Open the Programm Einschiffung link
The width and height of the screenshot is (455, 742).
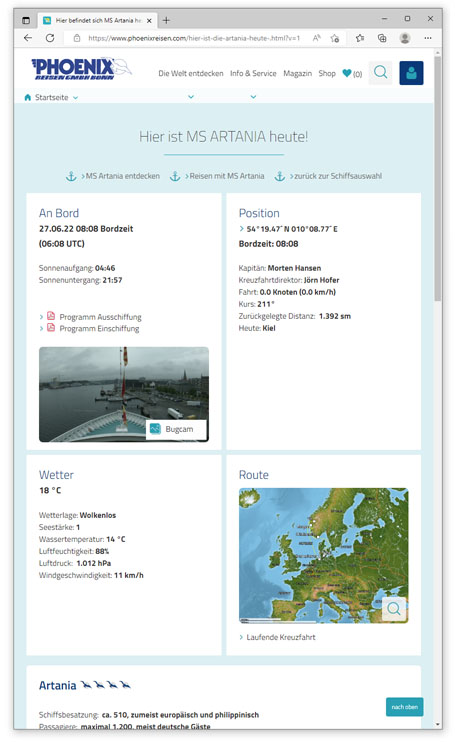click(99, 328)
